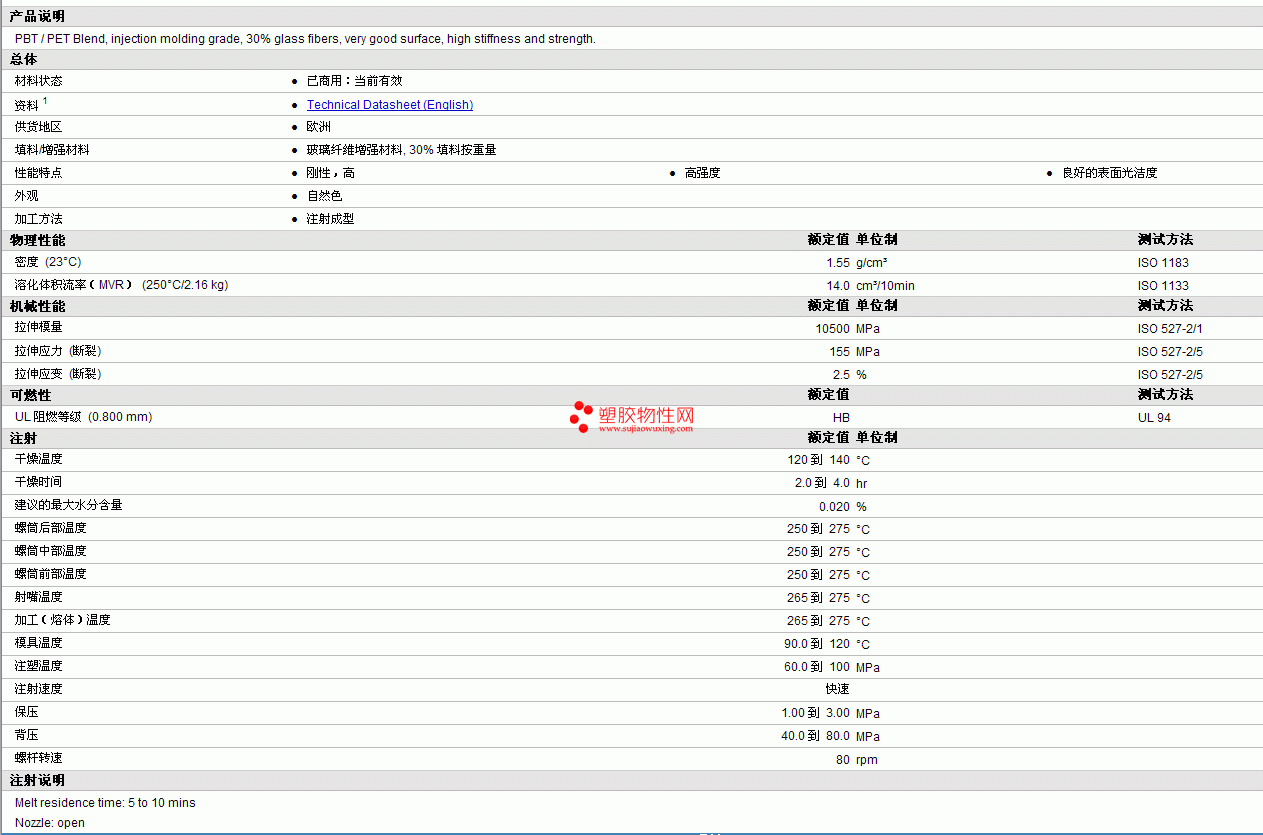Click the 可燃性 section header
Image resolution: width=1263 pixels, height=835 pixels.
[30, 396]
